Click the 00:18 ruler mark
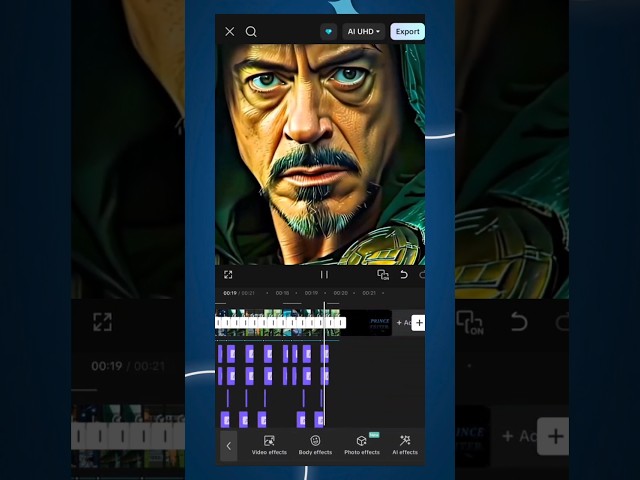640x480 pixels. click(x=282, y=293)
